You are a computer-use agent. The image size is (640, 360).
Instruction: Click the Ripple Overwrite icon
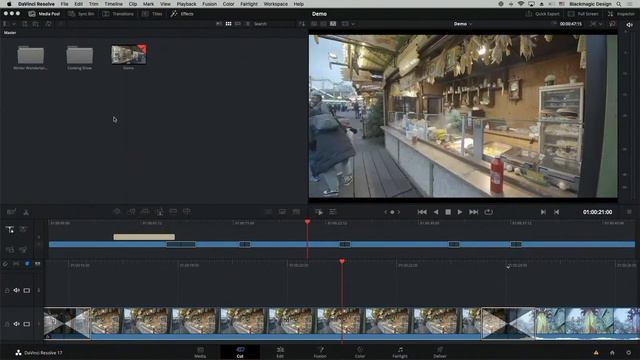pos(145,211)
